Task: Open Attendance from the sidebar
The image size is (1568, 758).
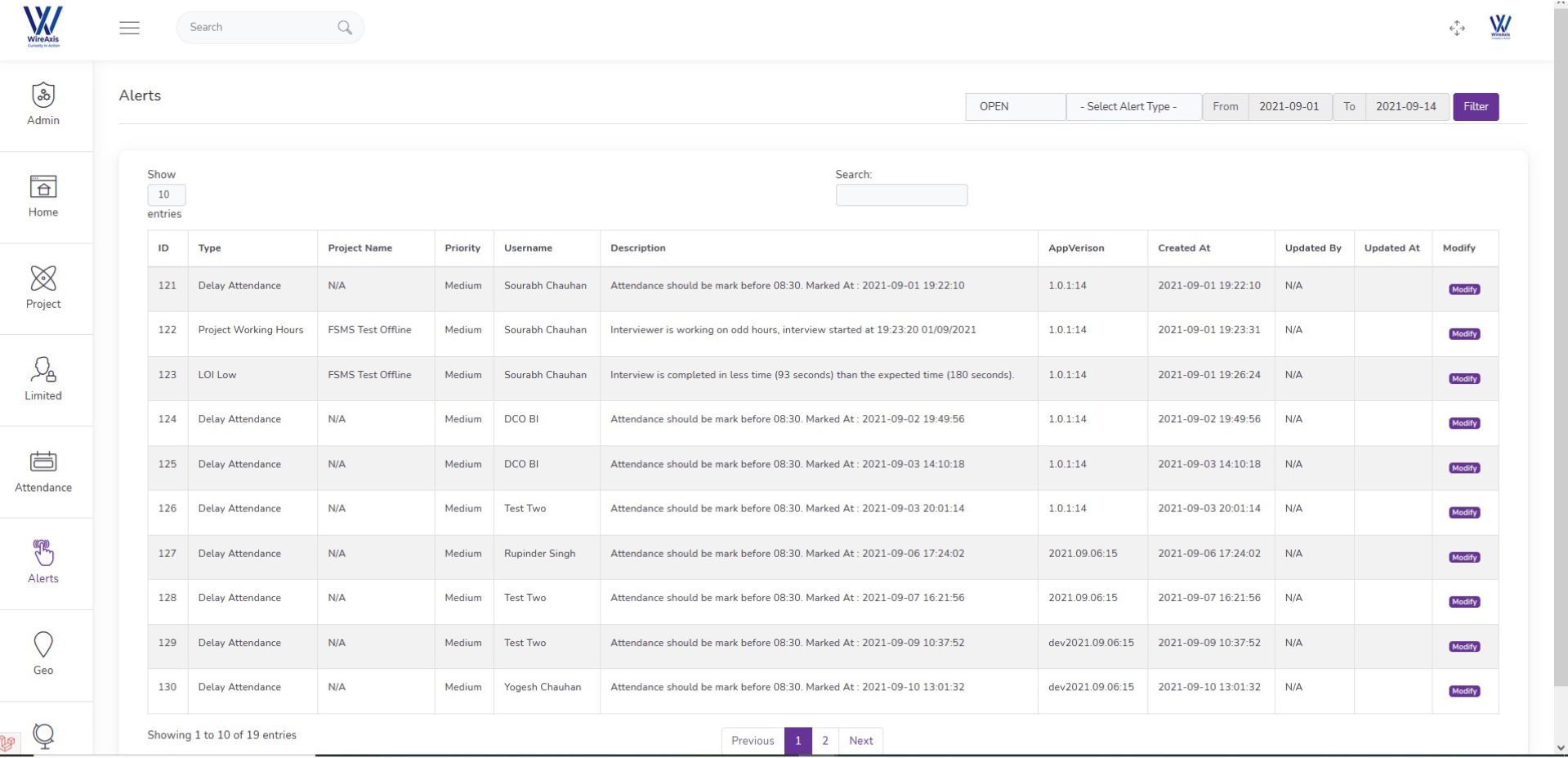Action: [43, 471]
